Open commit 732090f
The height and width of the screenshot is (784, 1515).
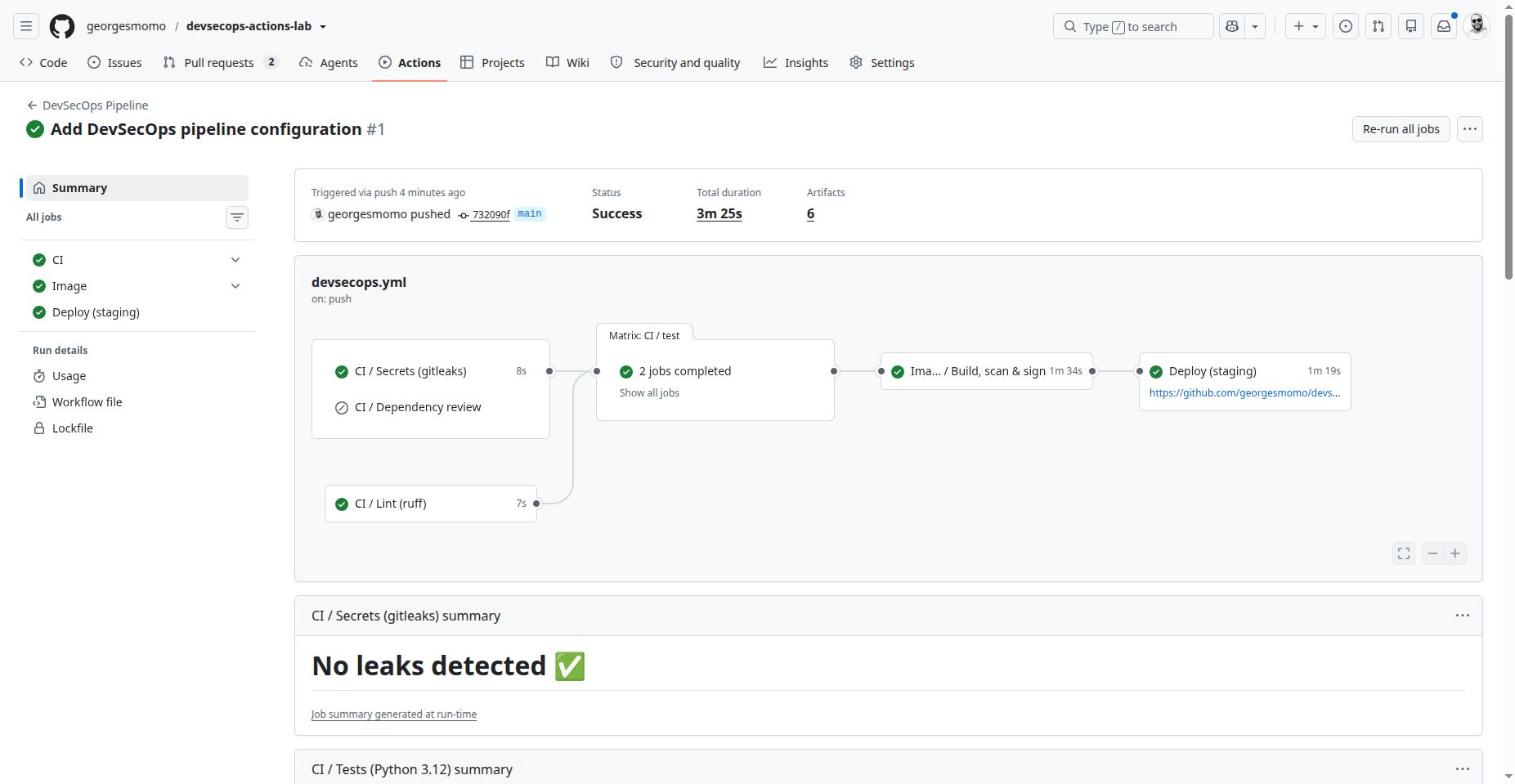pos(490,214)
